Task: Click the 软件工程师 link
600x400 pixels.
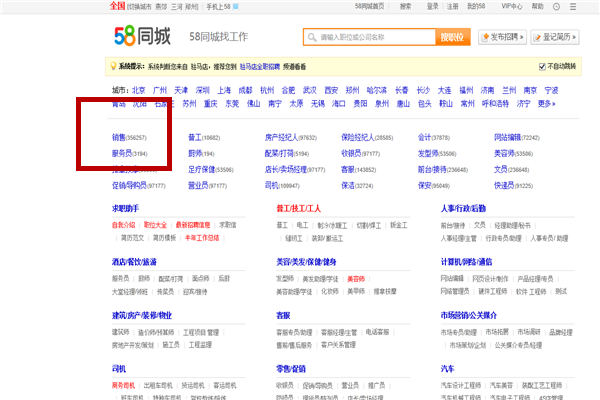Action: 531,292
